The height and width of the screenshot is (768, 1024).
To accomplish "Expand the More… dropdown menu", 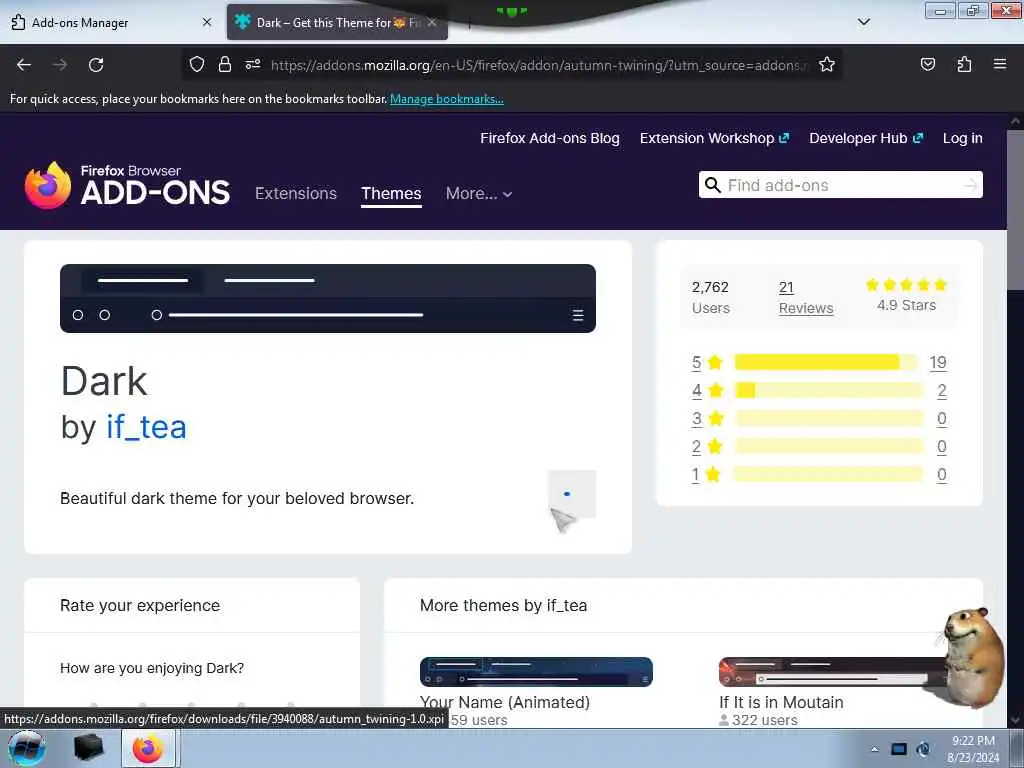I will click(479, 193).
